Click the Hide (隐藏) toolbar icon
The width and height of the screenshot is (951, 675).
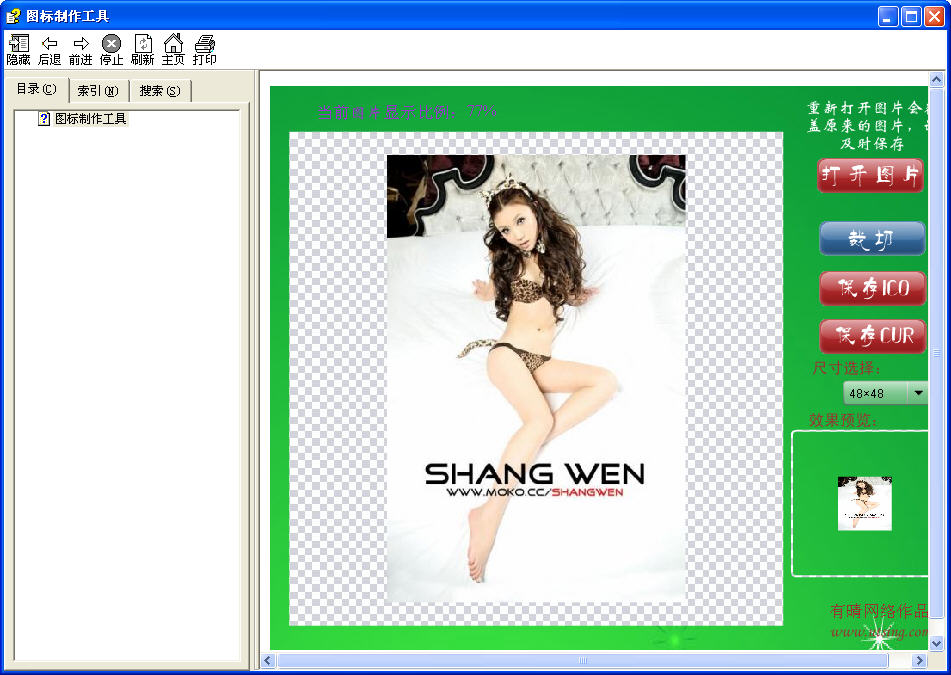18,50
